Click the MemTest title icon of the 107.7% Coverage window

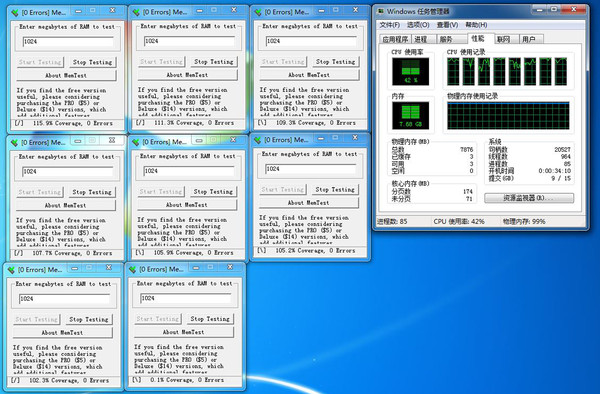point(15,143)
